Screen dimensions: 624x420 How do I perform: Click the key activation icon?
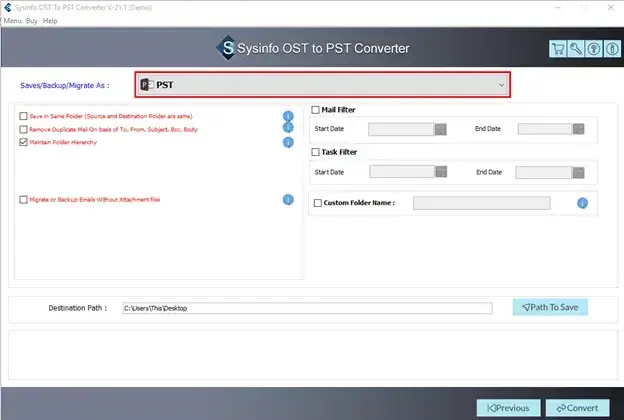click(x=575, y=49)
